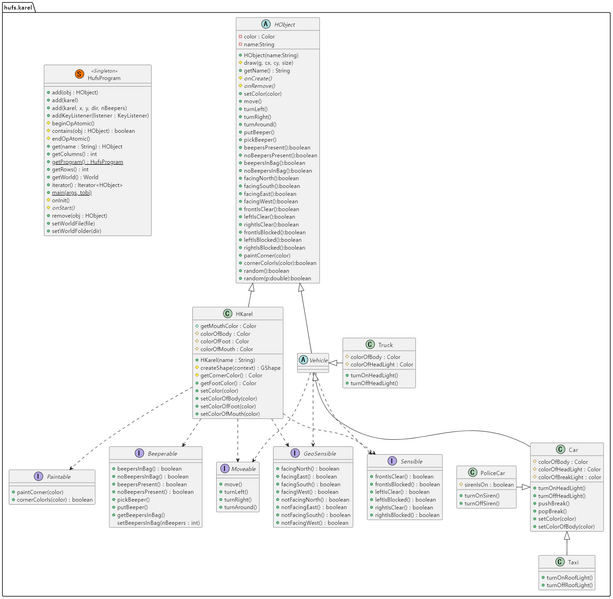Image resolution: width=613 pixels, height=599 pixels.
Task: Click 'addKeyListener(listener : KeyListener)' method
Action: click(100, 115)
